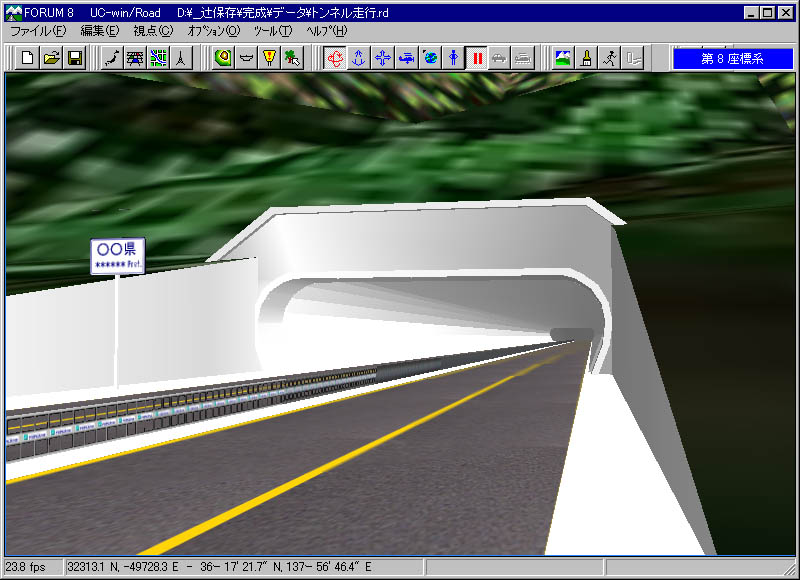
Task: Toggle the red rotate view mode button
Action: click(x=336, y=58)
